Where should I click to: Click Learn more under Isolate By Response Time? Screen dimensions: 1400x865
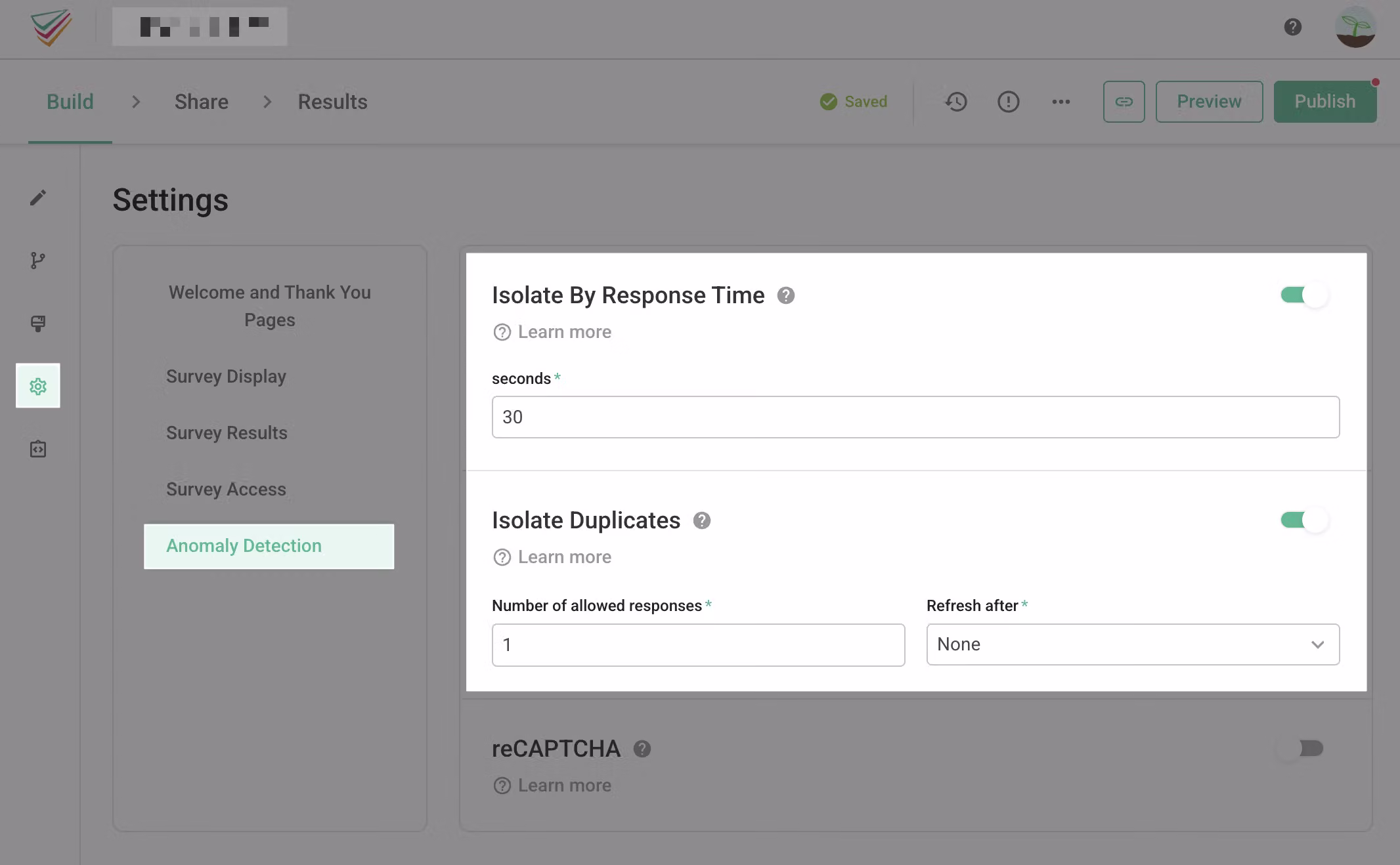552,332
